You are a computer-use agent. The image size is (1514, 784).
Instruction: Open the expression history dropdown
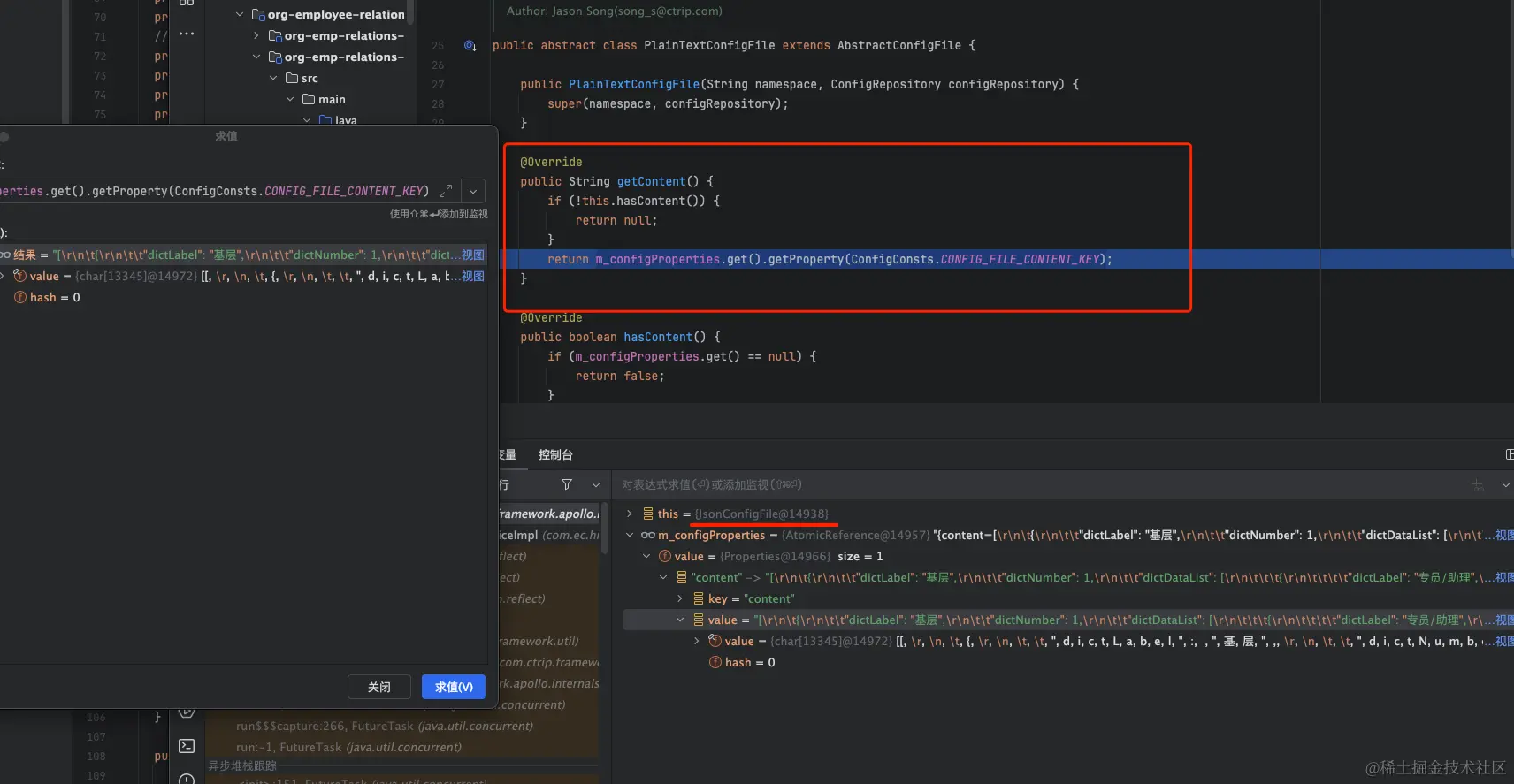point(474,191)
